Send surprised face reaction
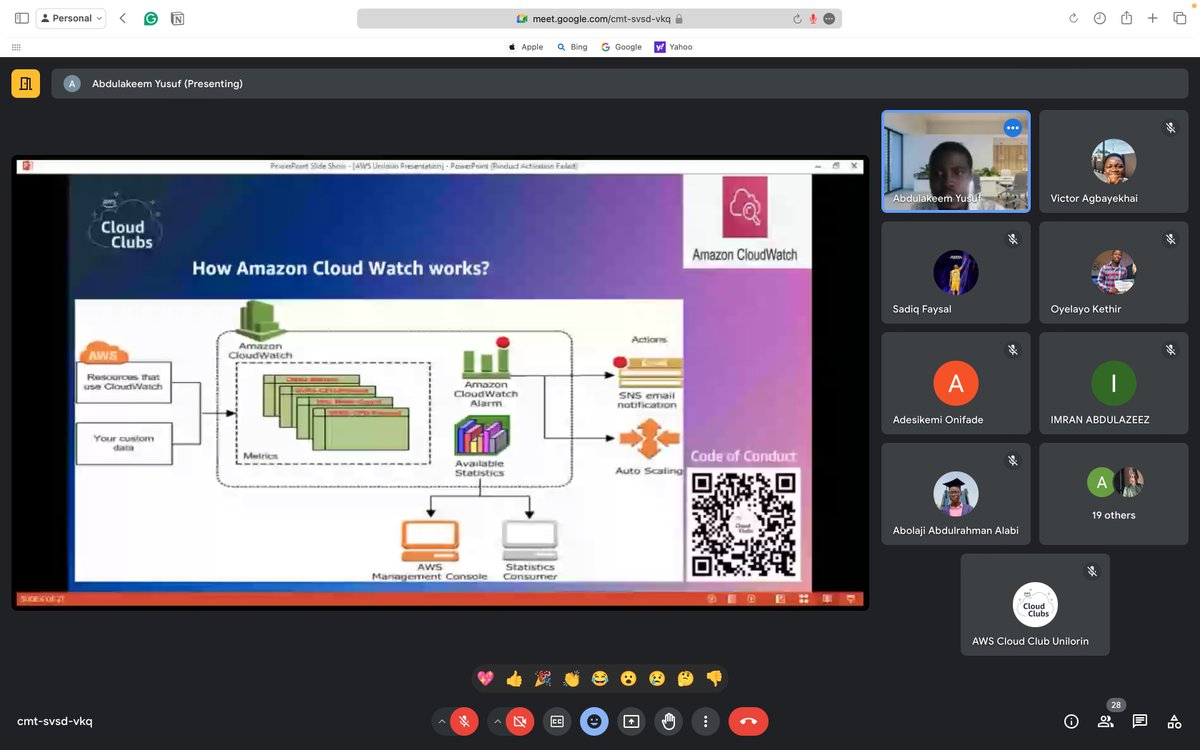The image size is (1200, 750). point(628,678)
